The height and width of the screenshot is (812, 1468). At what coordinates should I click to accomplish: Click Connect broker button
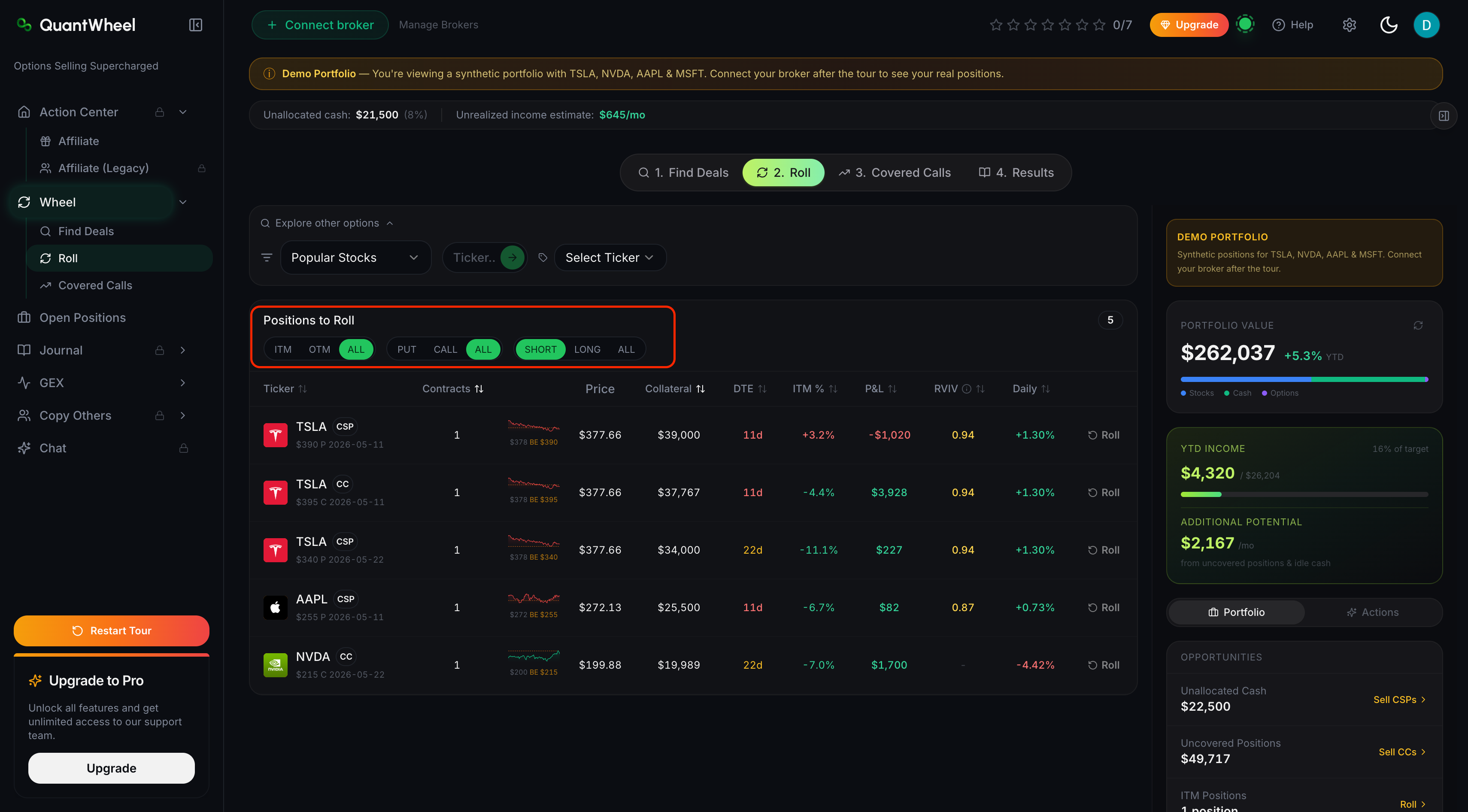coord(320,25)
